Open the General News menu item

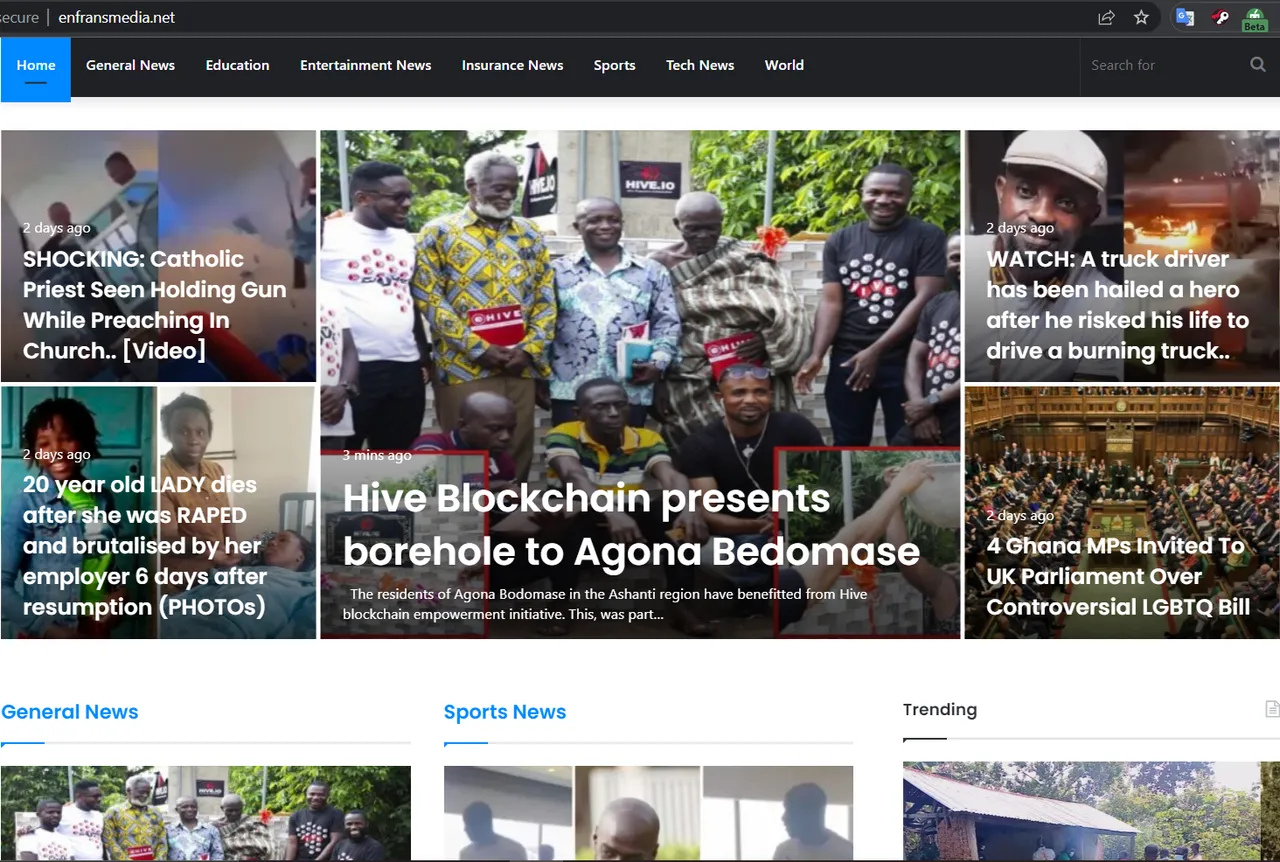[x=130, y=65]
